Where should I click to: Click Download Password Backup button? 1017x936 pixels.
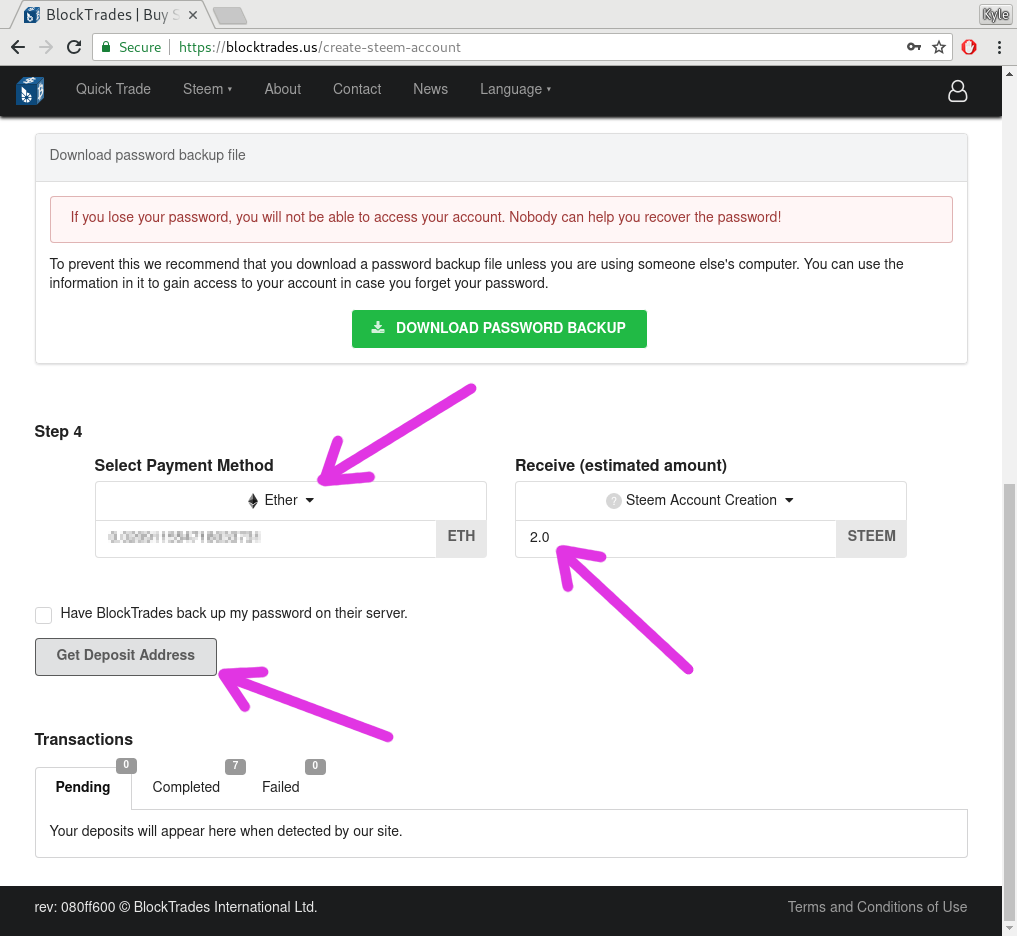tap(499, 328)
